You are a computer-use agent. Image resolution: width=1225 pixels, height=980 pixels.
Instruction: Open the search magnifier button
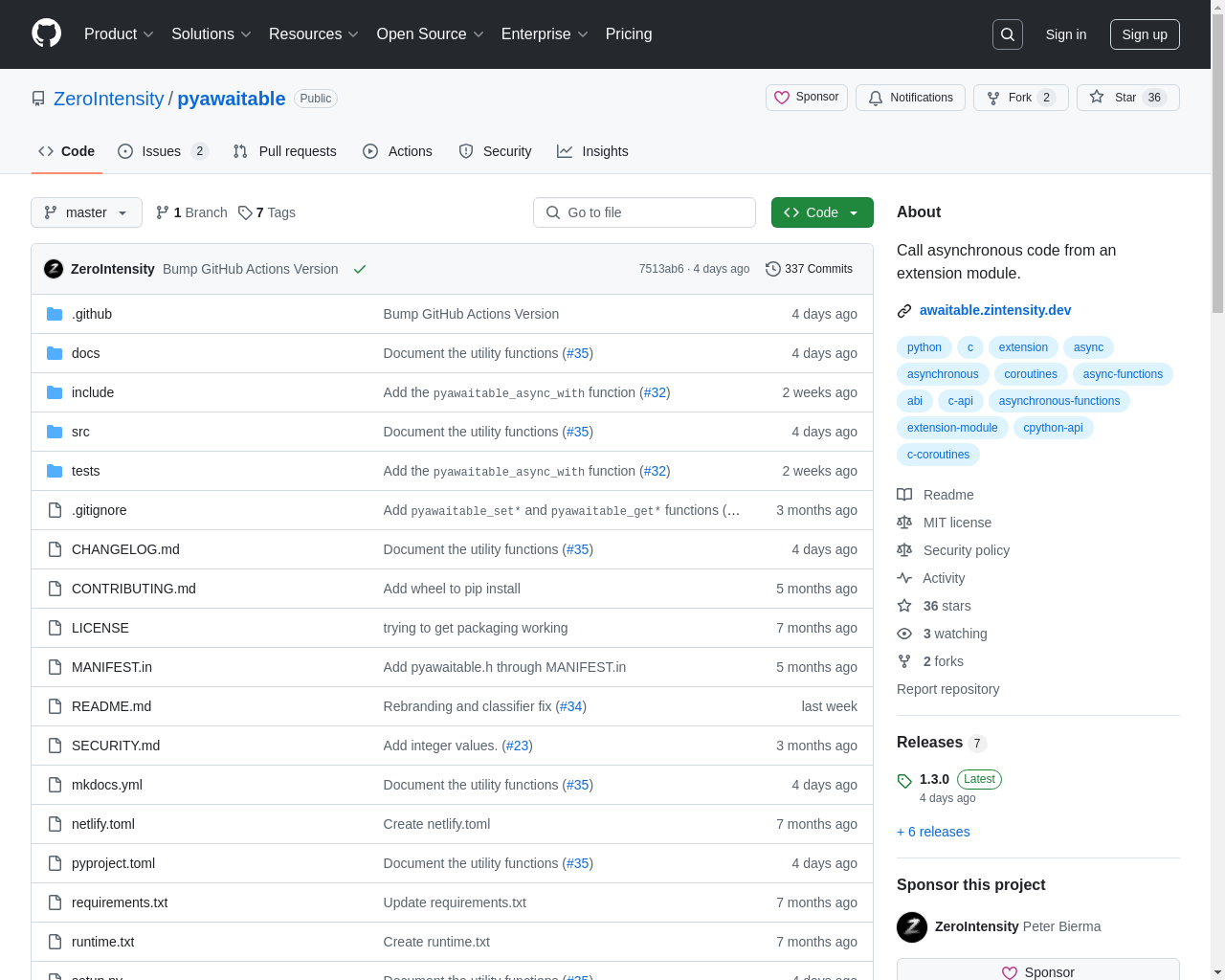1008,34
